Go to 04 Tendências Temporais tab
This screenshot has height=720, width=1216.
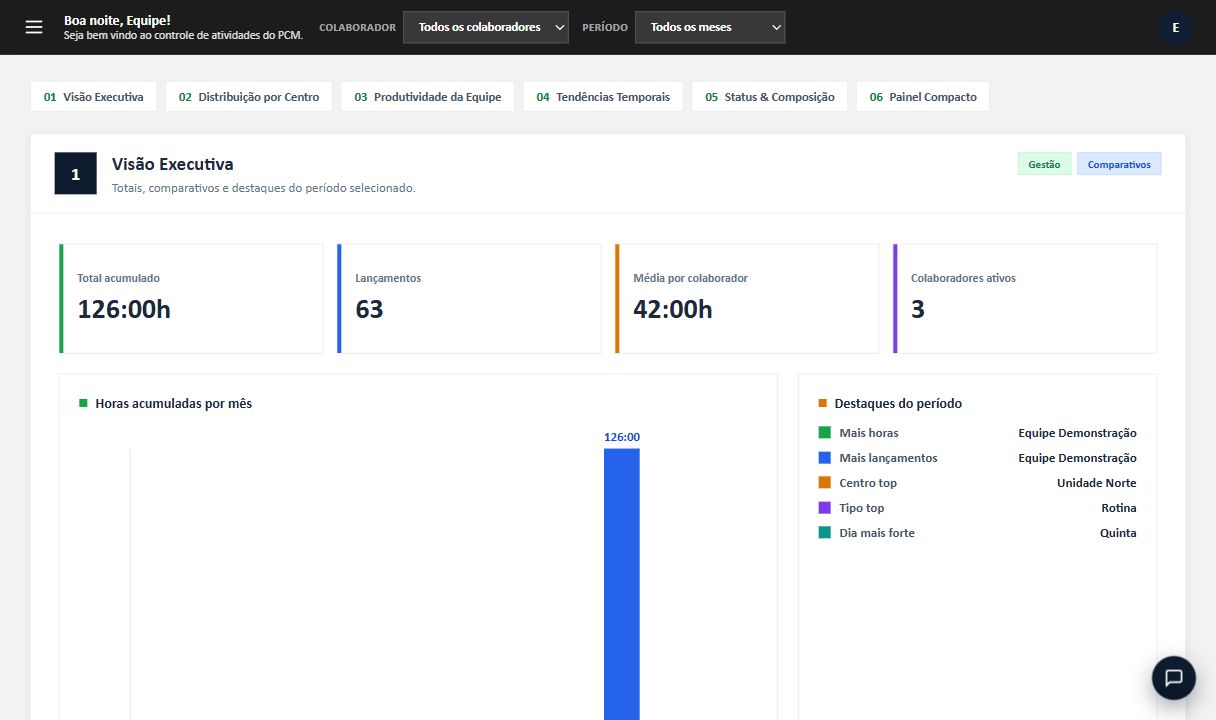pos(603,97)
